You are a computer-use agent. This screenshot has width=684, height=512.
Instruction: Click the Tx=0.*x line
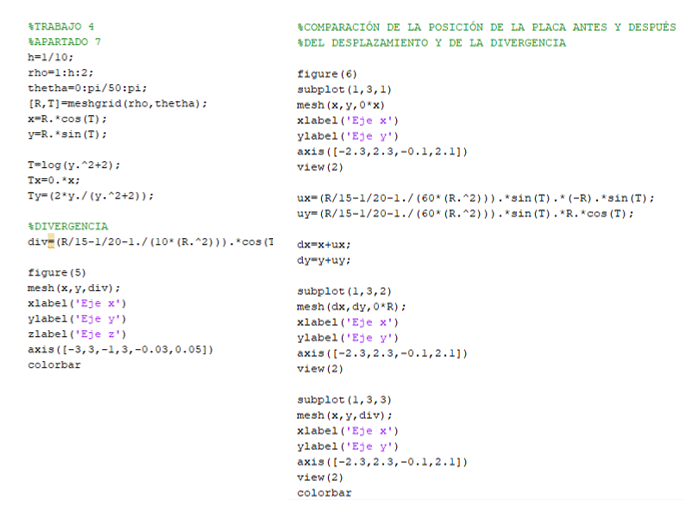(54, 180)
